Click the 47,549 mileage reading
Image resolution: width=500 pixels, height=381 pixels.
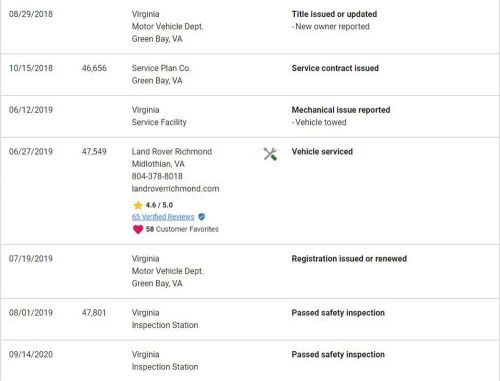(94, 152)
